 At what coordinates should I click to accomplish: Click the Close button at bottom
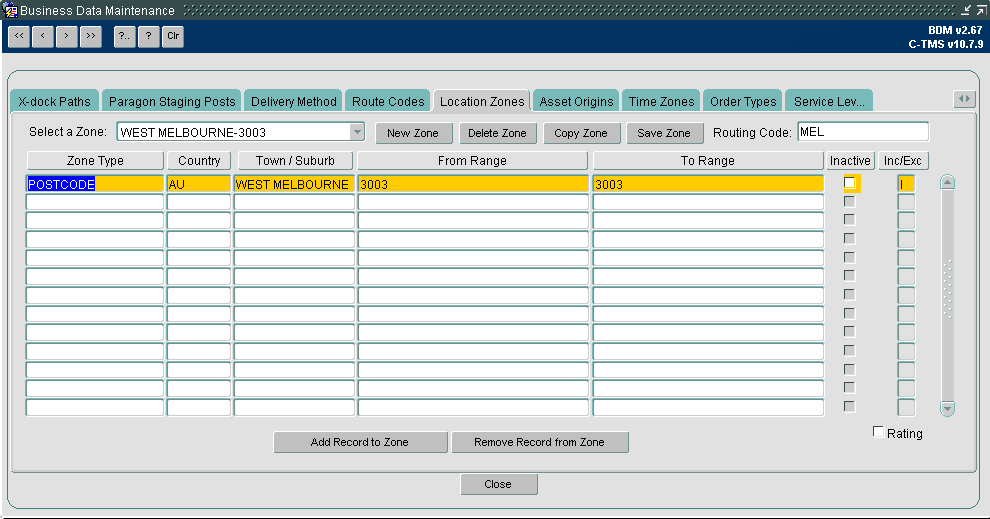coord(498,484)
